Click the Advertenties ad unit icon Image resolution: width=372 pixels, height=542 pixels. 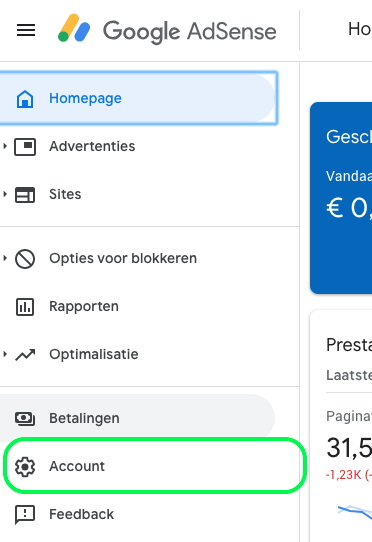(x=25, y=147)
